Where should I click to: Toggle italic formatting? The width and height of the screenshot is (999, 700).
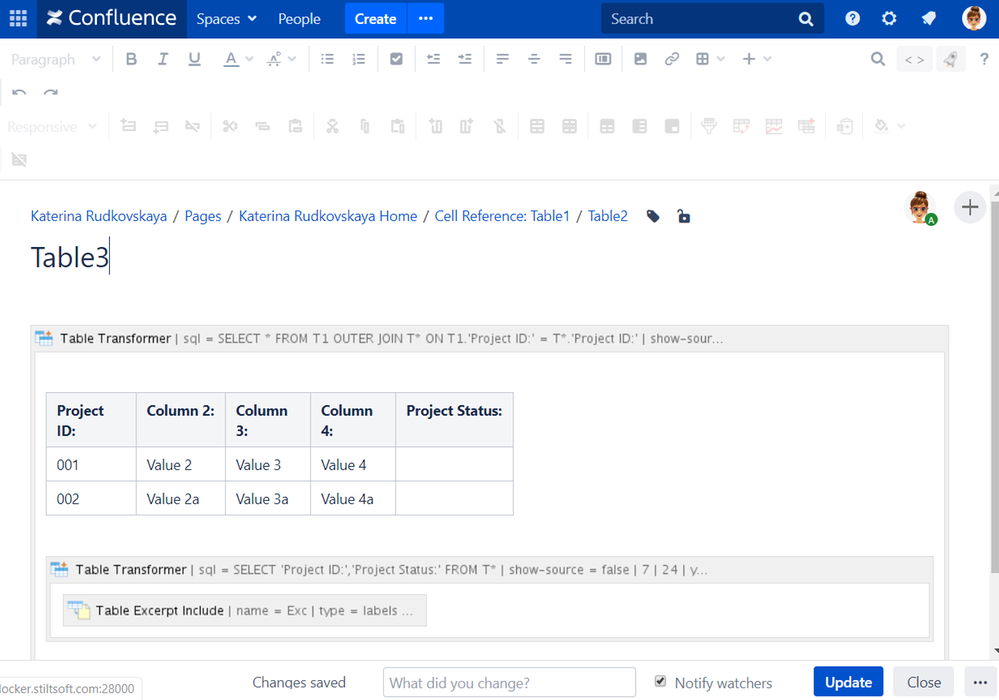[x=162, y=59]
